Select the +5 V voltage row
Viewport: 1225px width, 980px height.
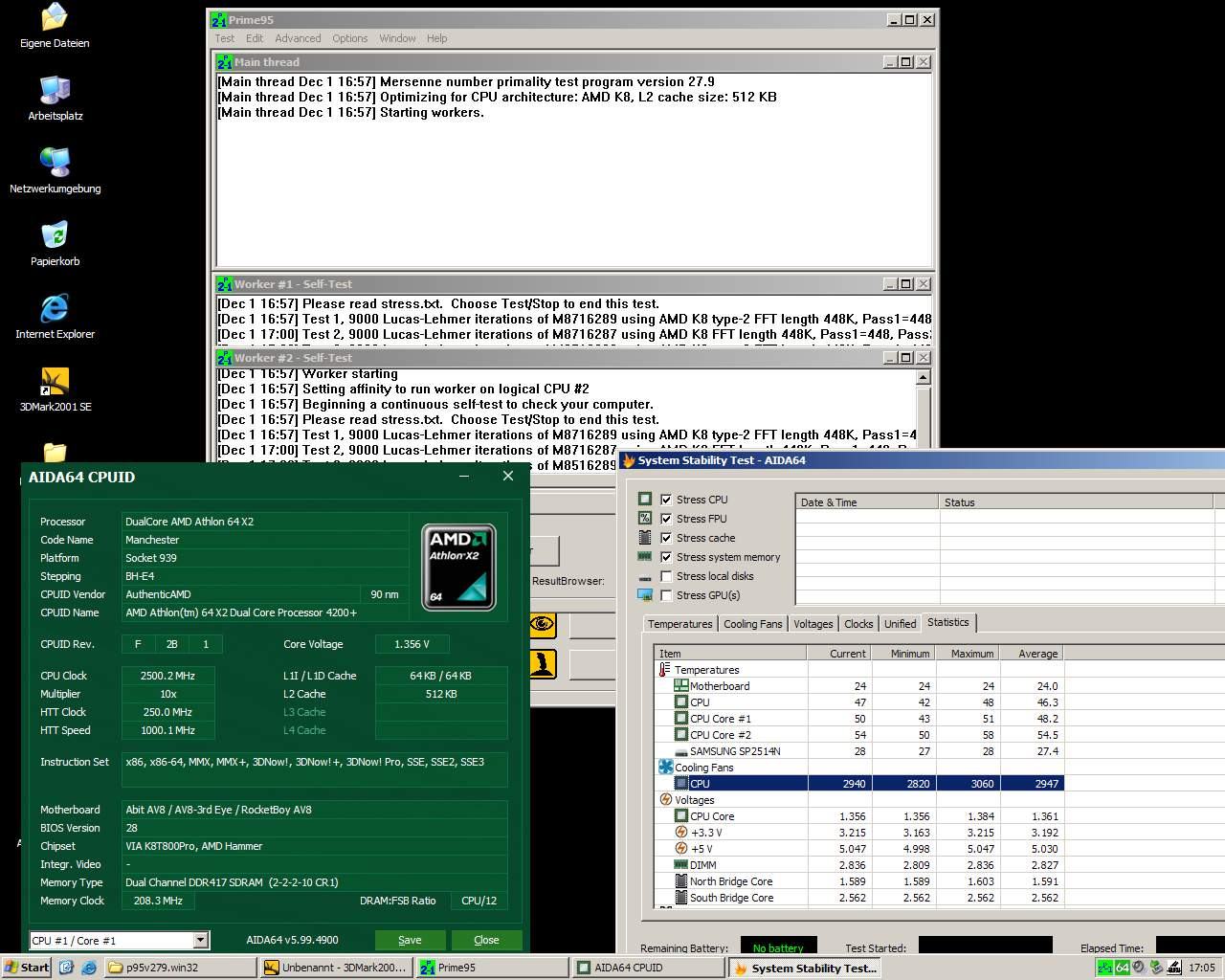[858, 849]
